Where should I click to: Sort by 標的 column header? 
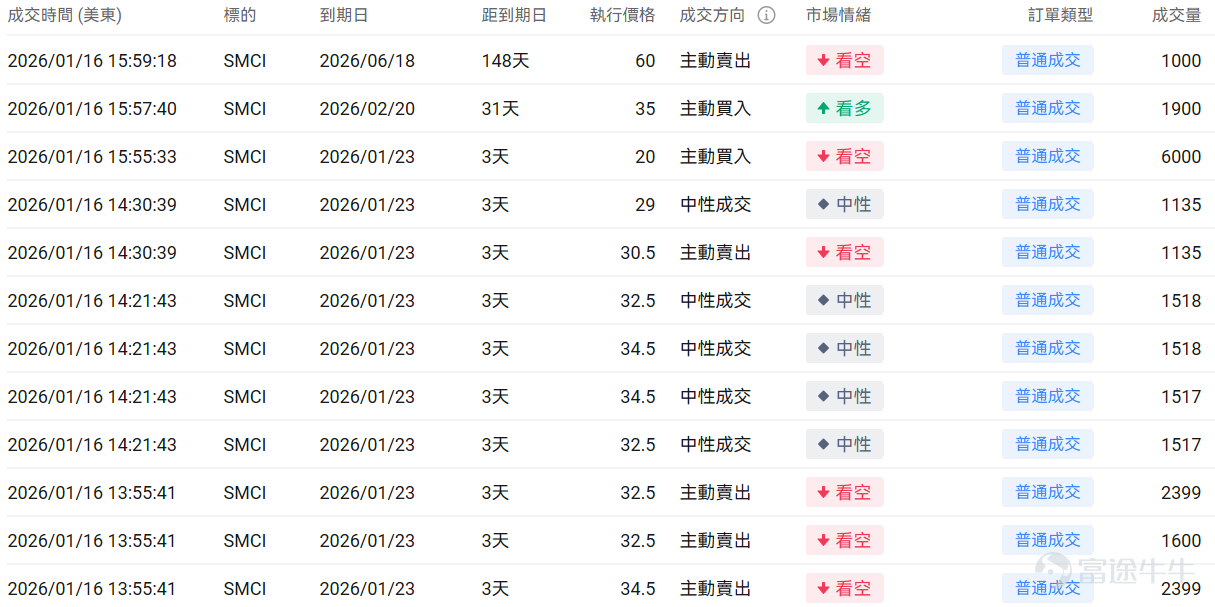coord(240,15)
